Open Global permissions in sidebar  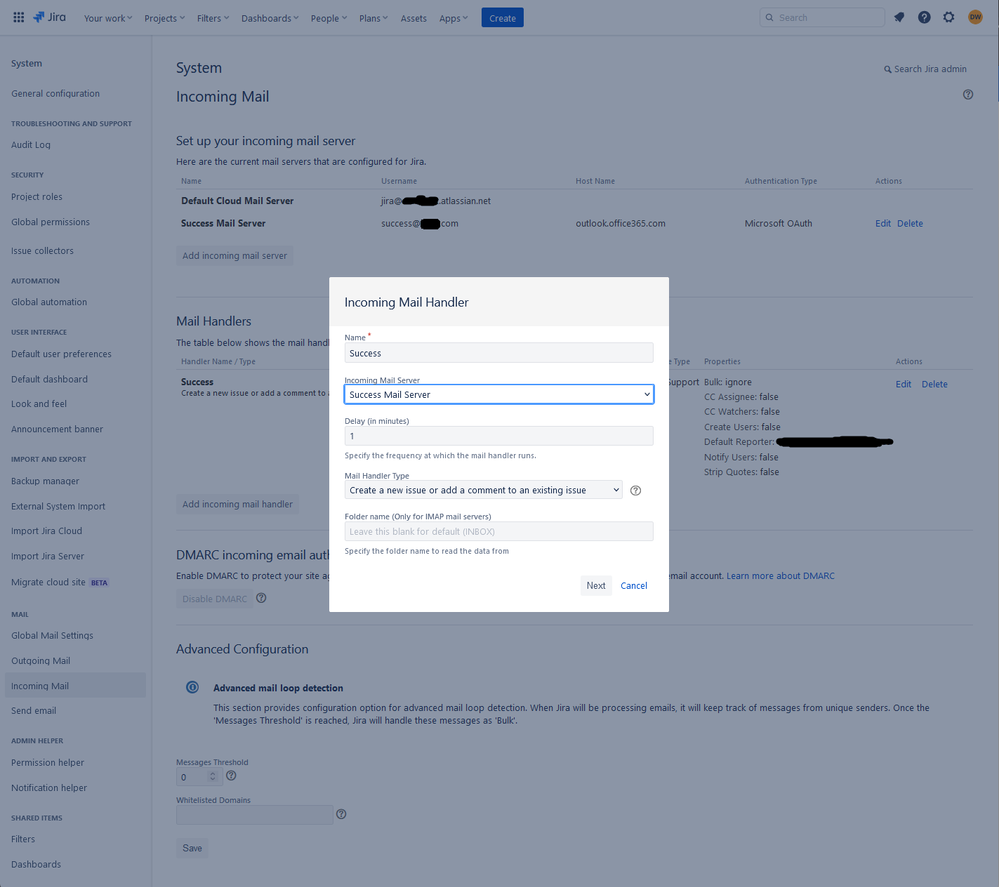click(50, 222)
